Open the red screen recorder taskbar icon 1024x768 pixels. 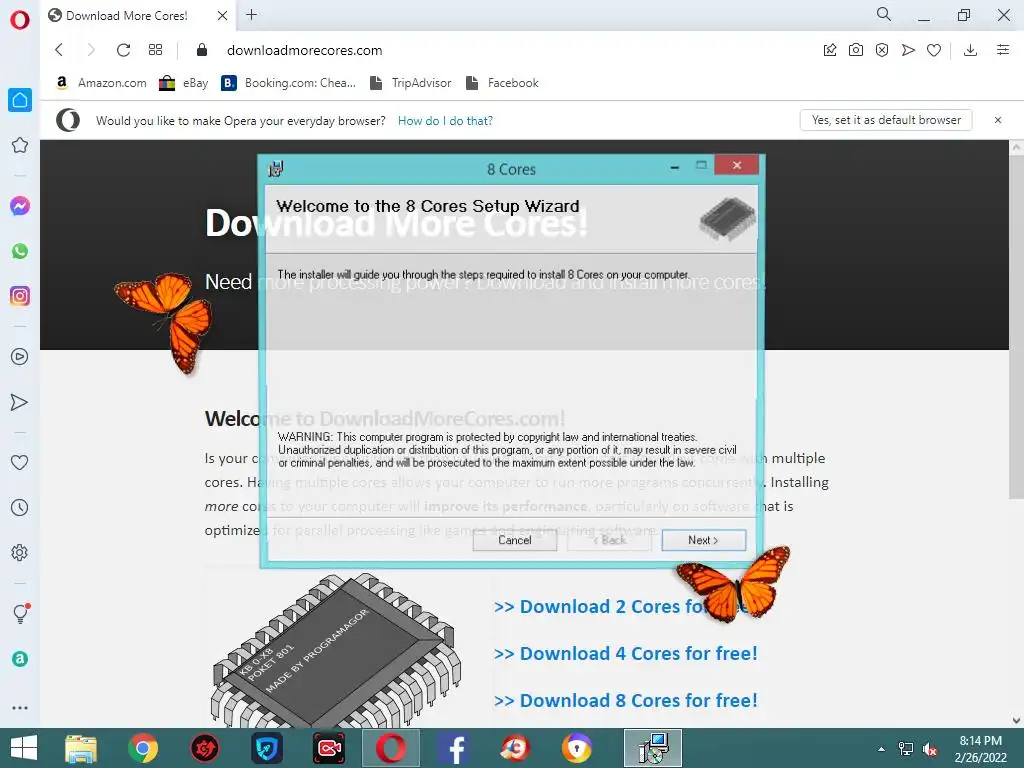[x=329, y=748]
